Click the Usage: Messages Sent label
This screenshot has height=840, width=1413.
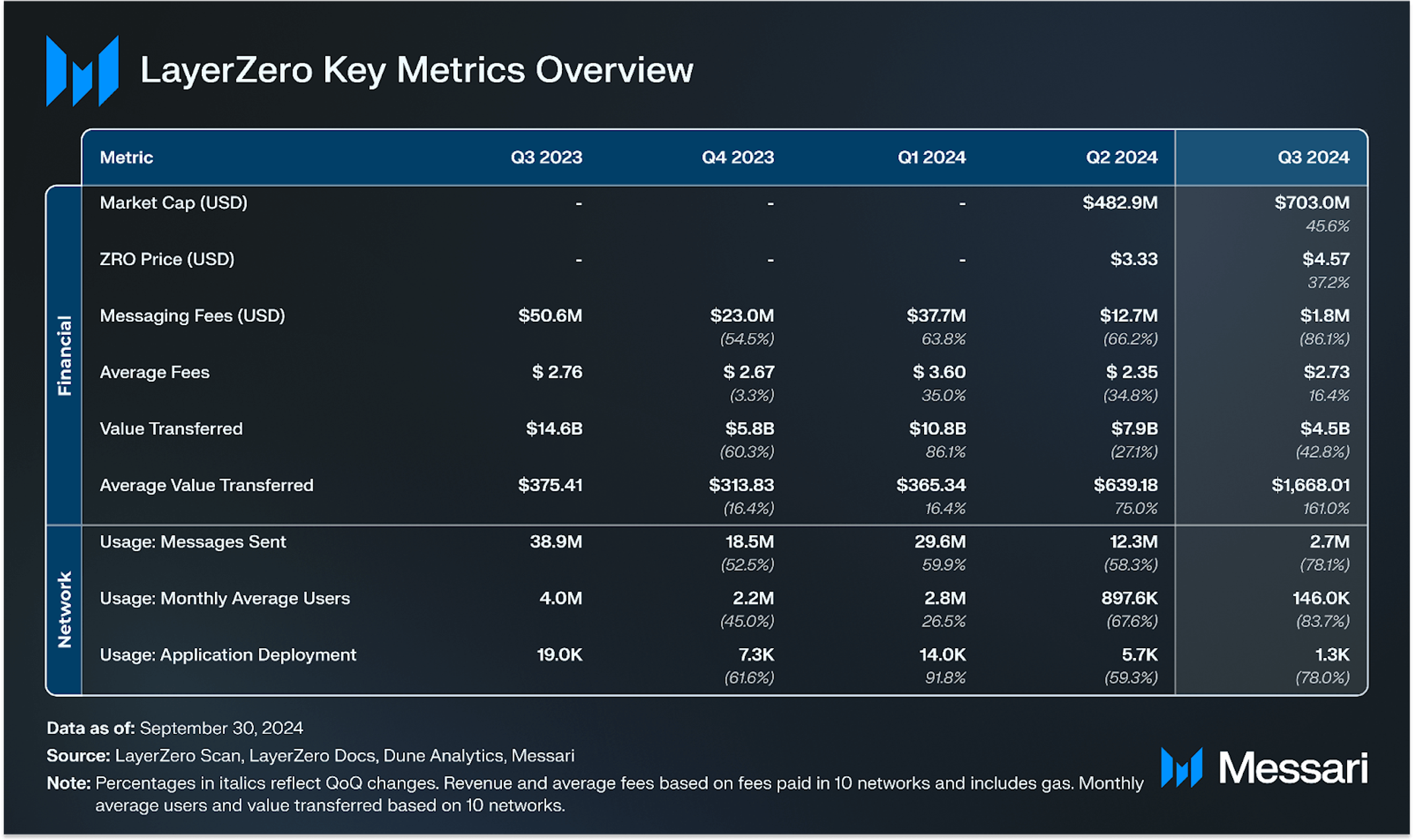[193, 542]
